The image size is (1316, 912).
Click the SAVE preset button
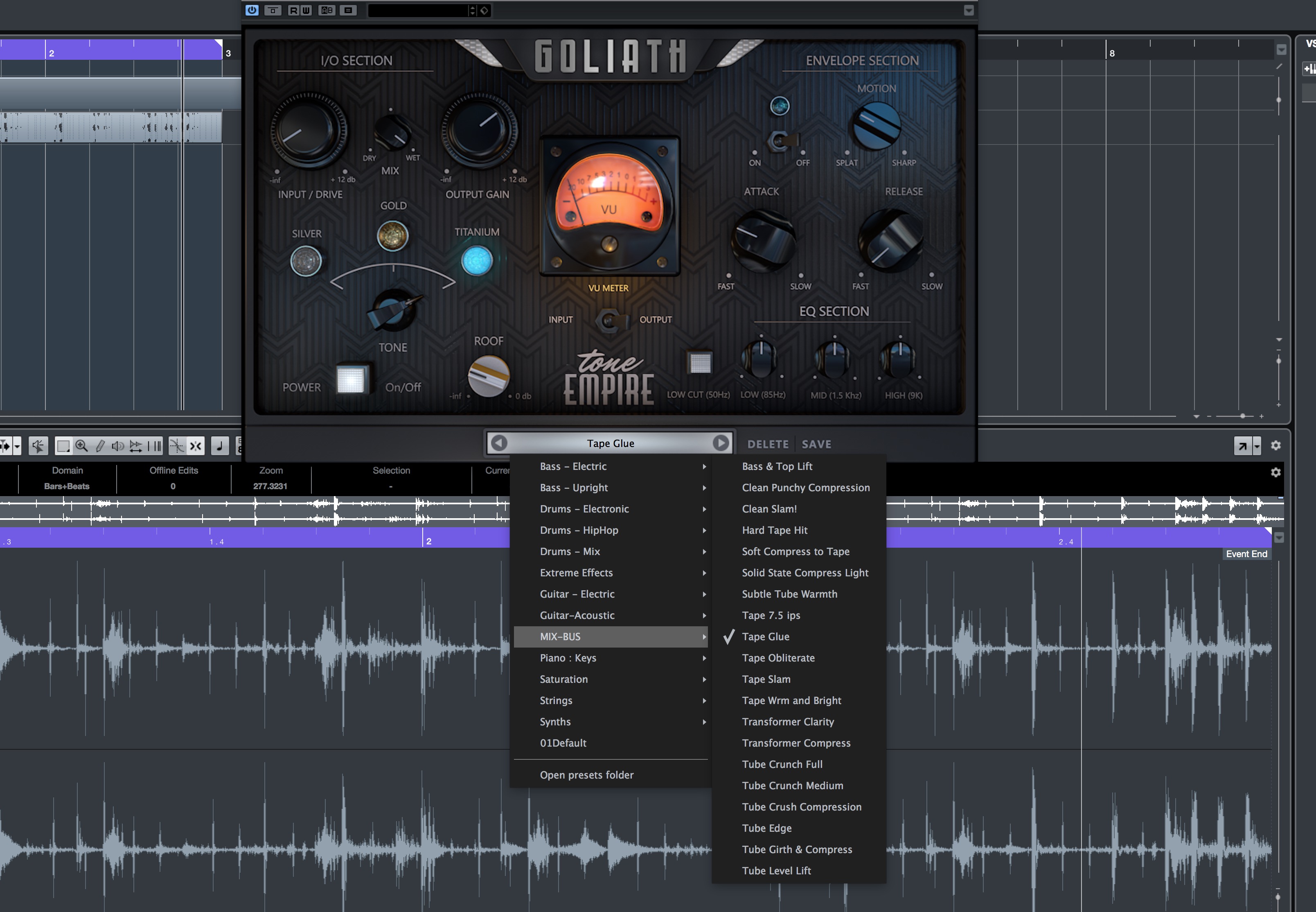tap(816, 445)
